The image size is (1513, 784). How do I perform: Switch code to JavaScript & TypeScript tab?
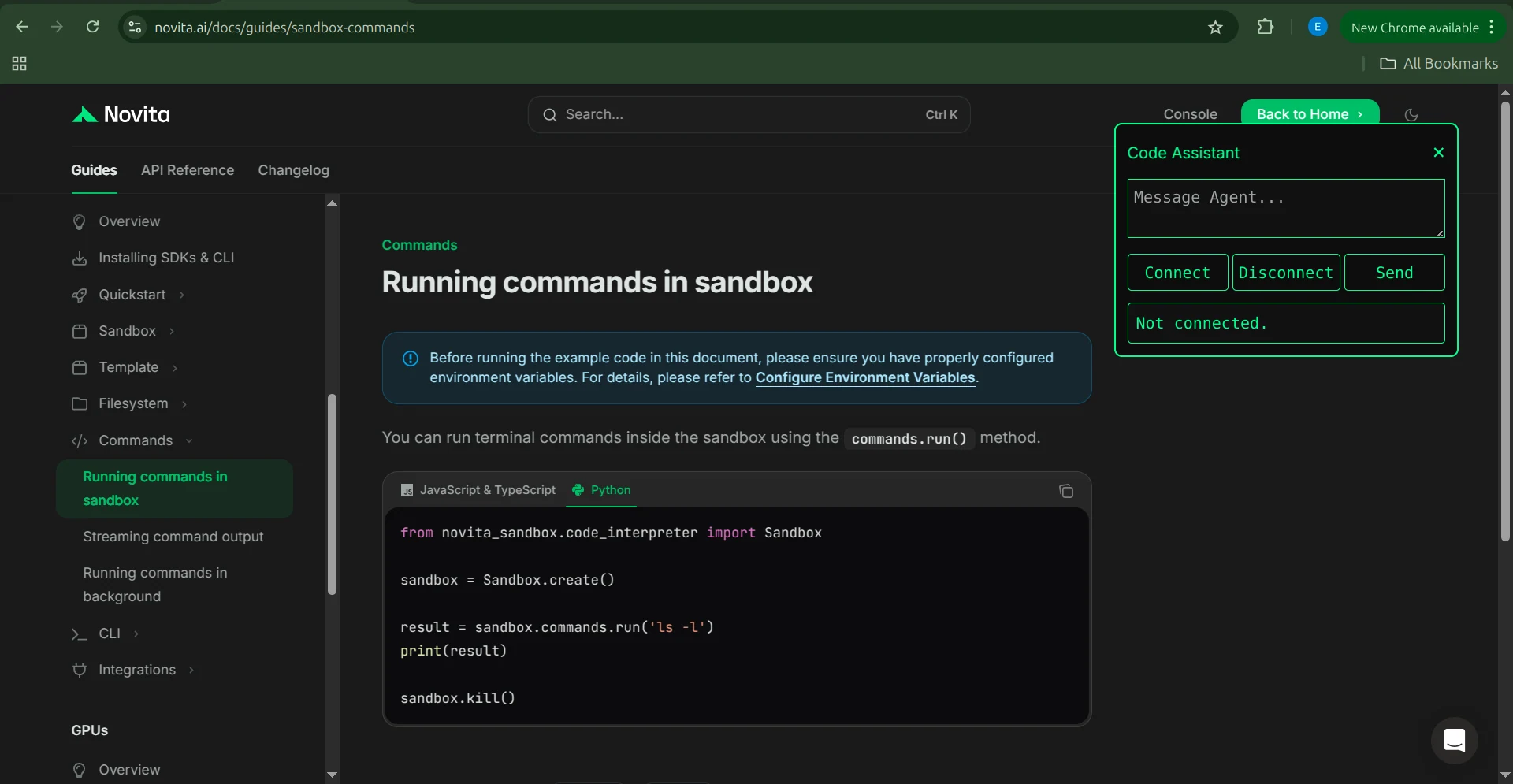tap(478, 490)
